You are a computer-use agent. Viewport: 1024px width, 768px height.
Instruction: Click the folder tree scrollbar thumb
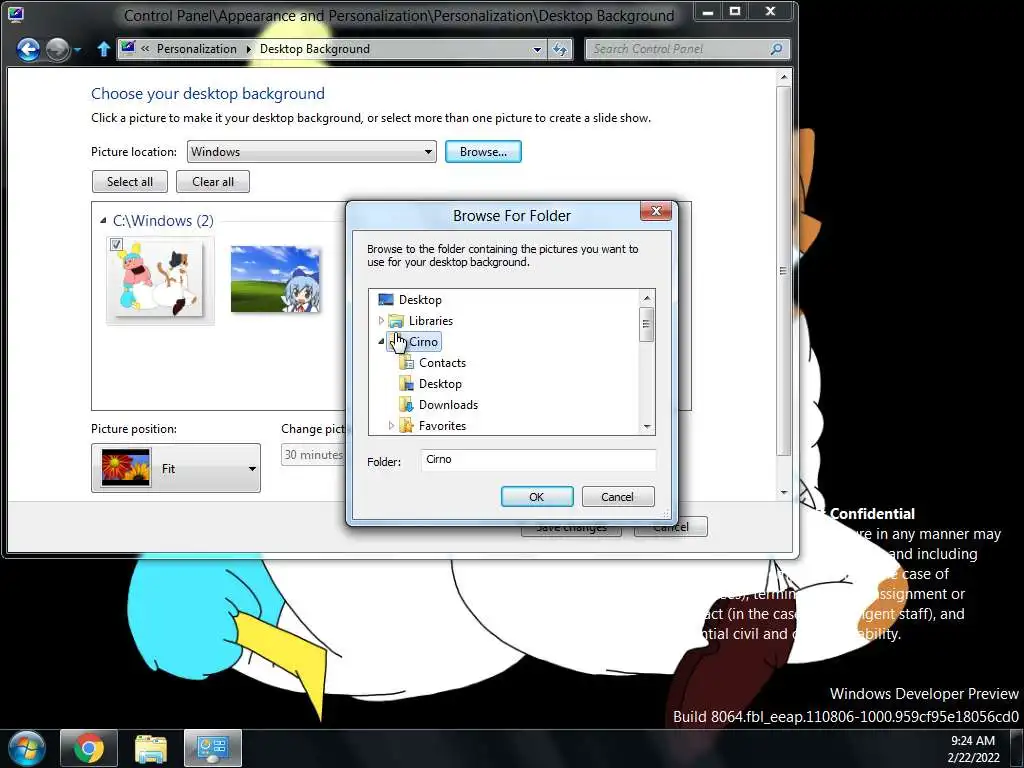[x=647, y=324]
